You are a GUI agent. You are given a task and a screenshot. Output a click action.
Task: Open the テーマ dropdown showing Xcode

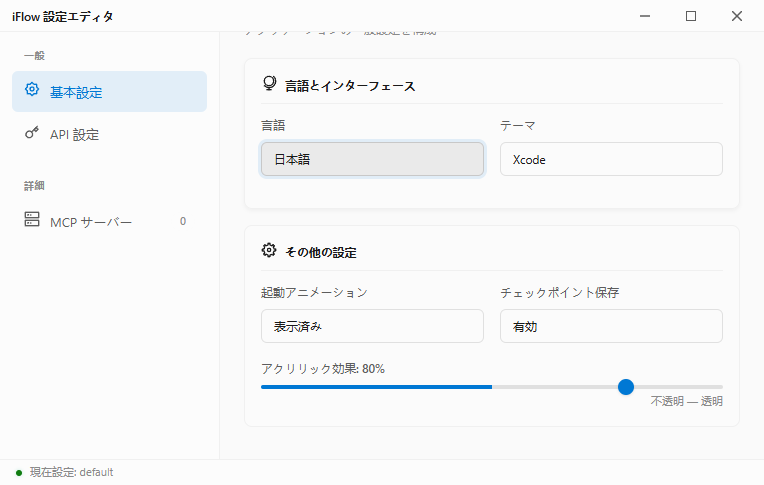pyautogui.click(x=611, y=159)
